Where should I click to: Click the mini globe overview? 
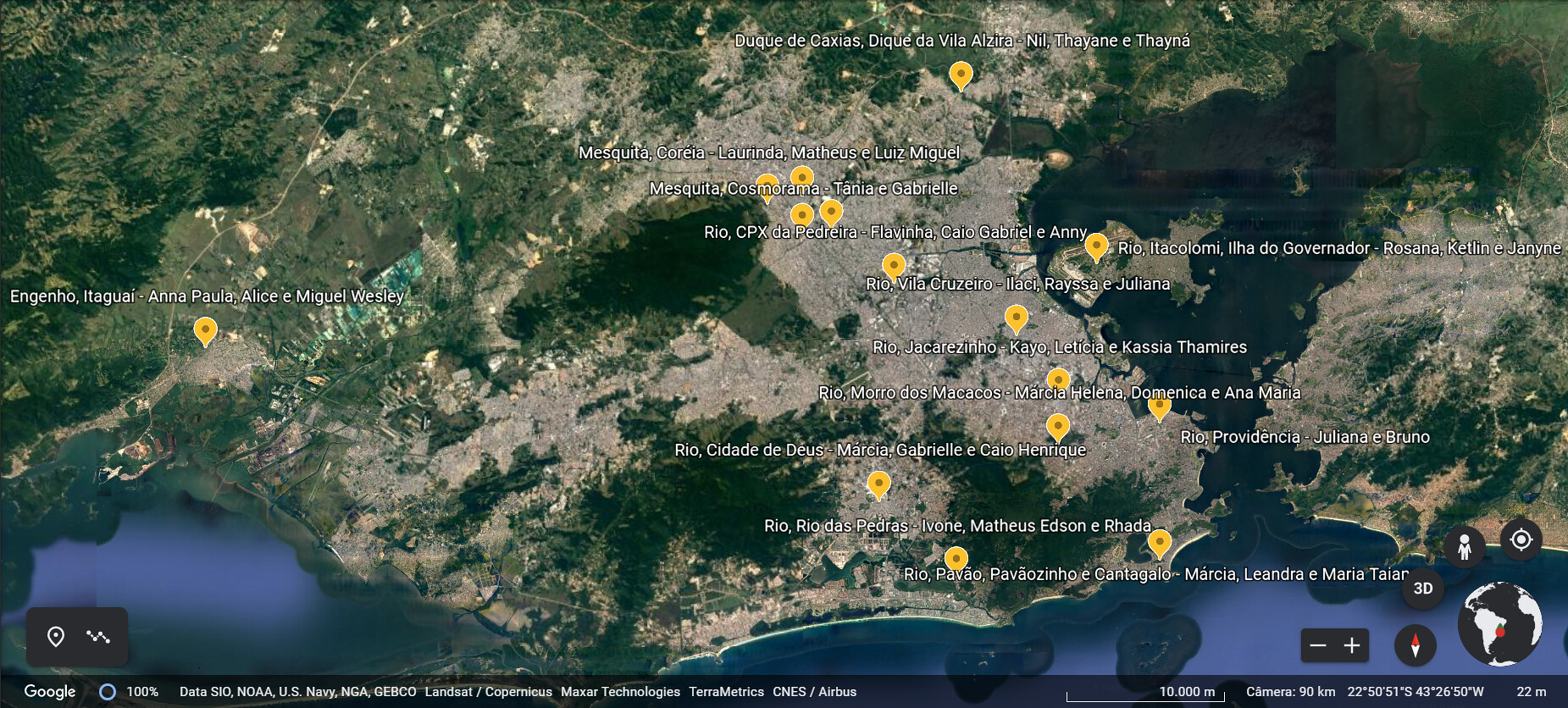click(1499, 624)
